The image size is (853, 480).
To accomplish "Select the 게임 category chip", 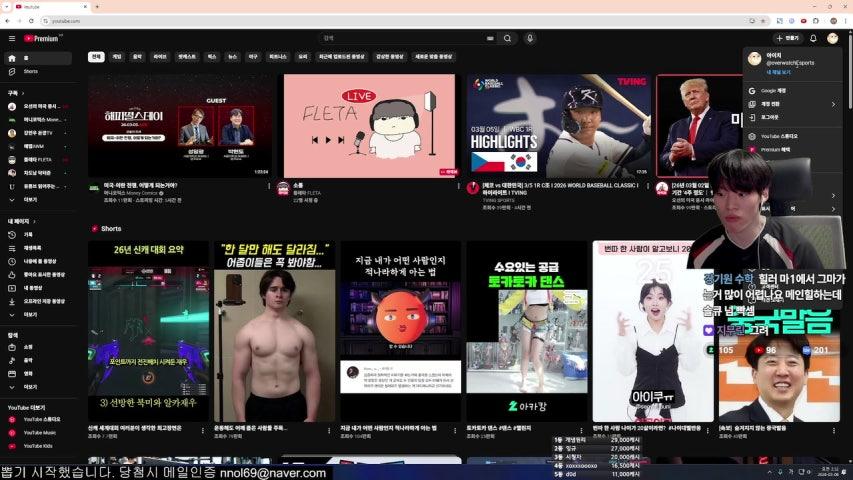I will (x=117, y=57).
